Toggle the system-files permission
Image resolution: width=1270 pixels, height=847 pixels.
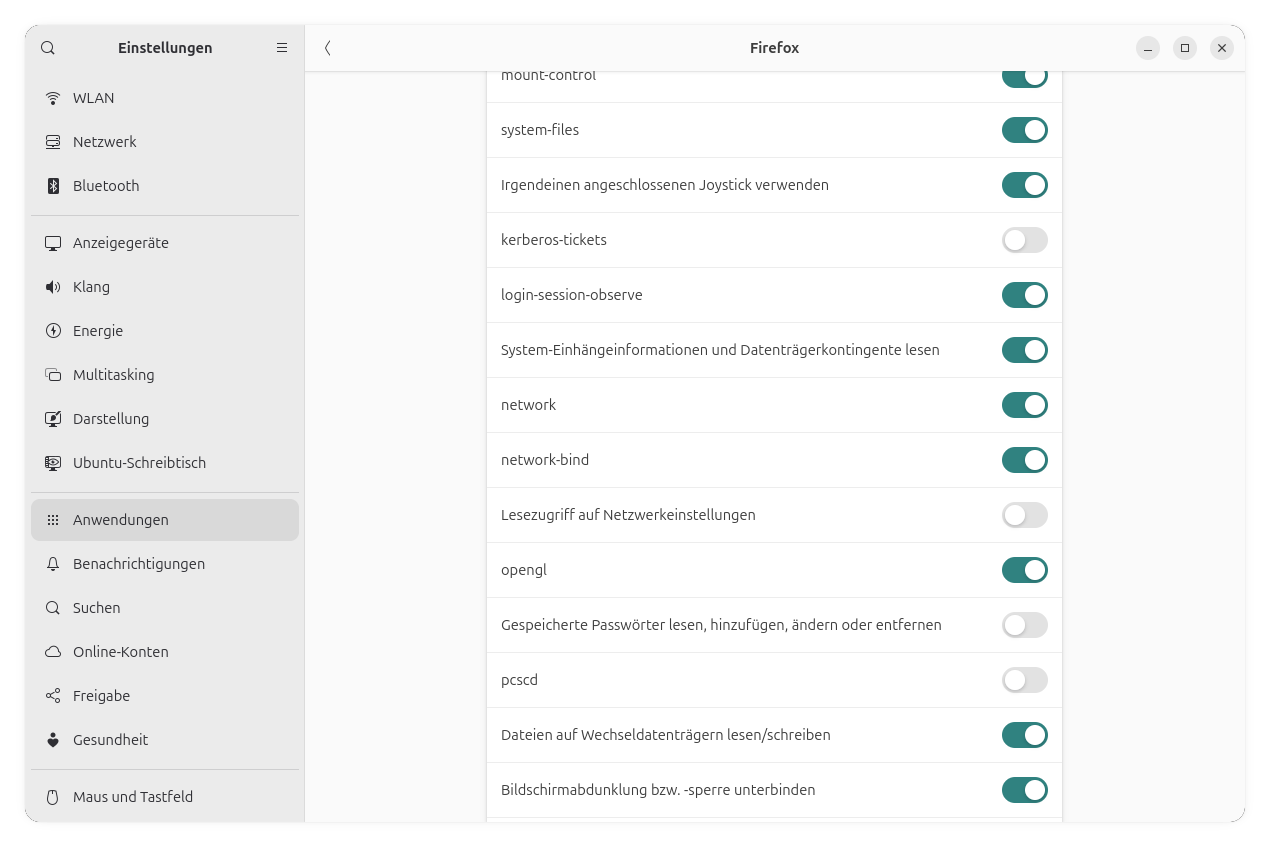(1024, 130)
